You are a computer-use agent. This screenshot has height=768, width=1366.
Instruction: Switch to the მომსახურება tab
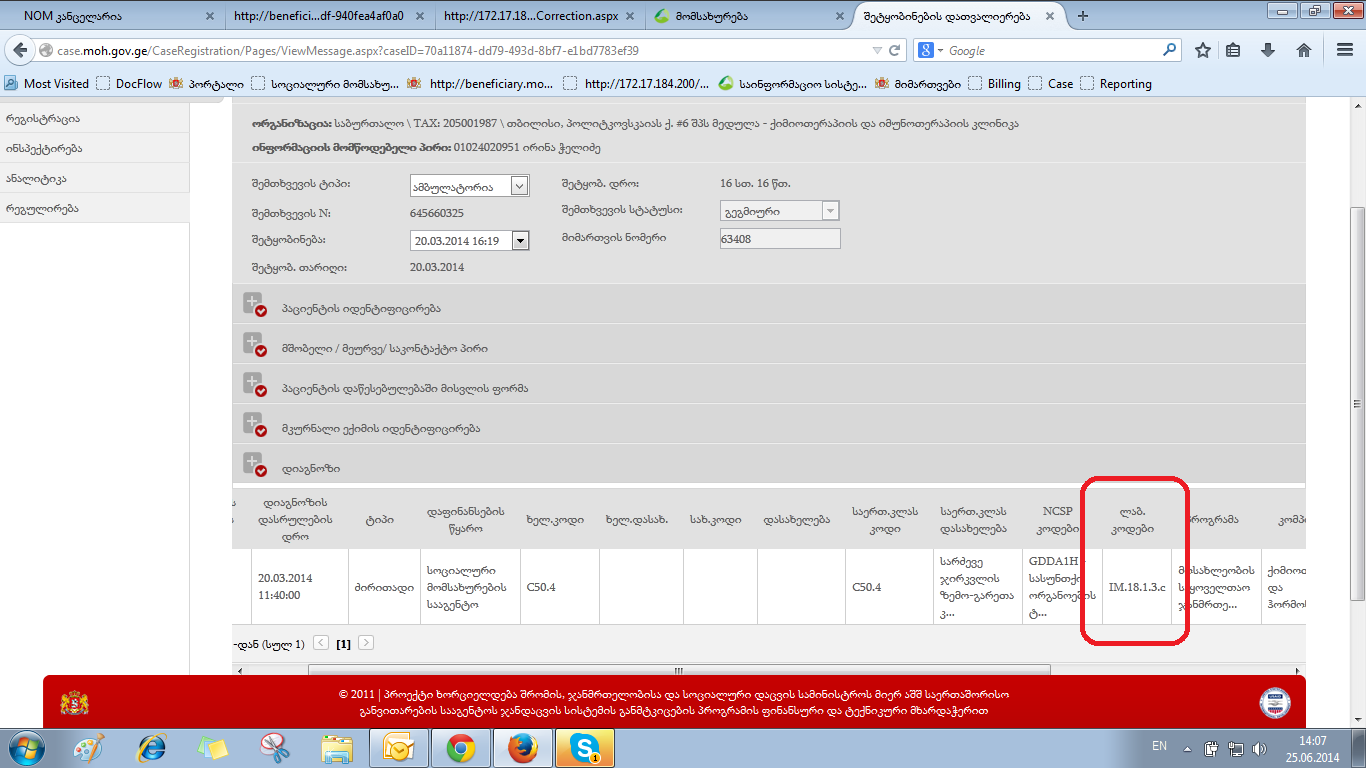pos(740,16)
